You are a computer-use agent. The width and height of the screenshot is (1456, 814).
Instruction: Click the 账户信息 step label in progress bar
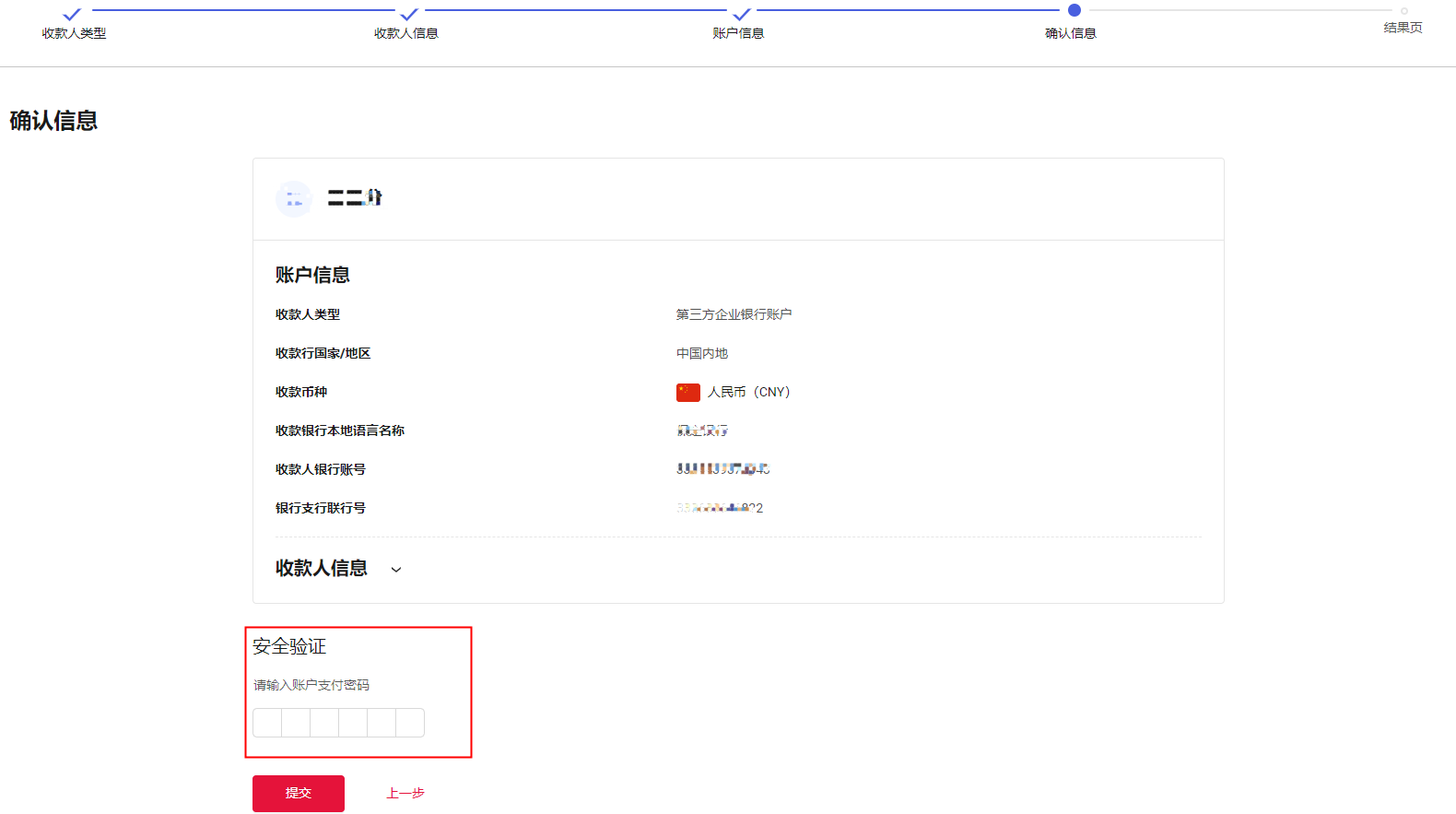[738, 33]
